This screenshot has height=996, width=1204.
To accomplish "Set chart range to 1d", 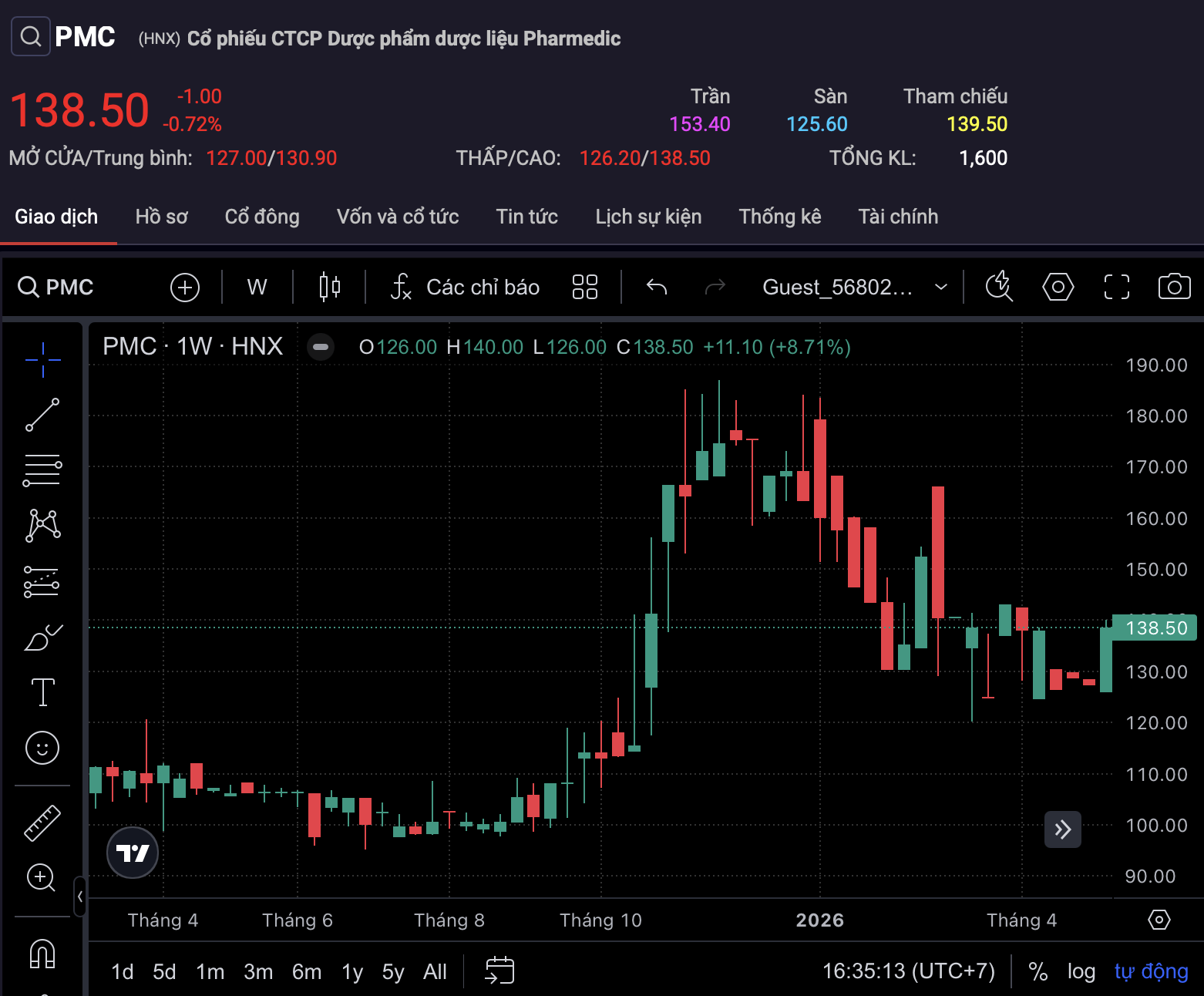I will [123, 971].
